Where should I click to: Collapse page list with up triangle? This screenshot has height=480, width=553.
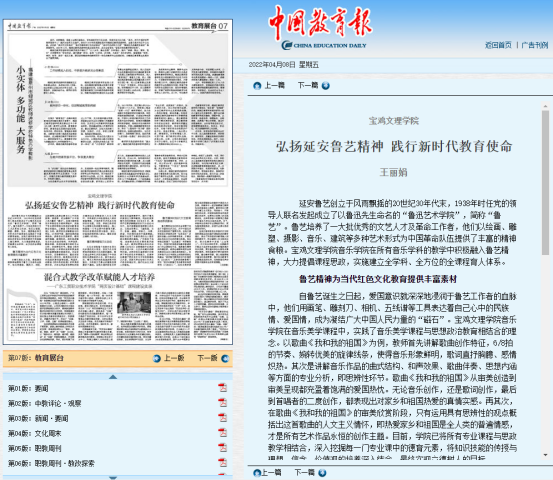click(x=113, y=377)
